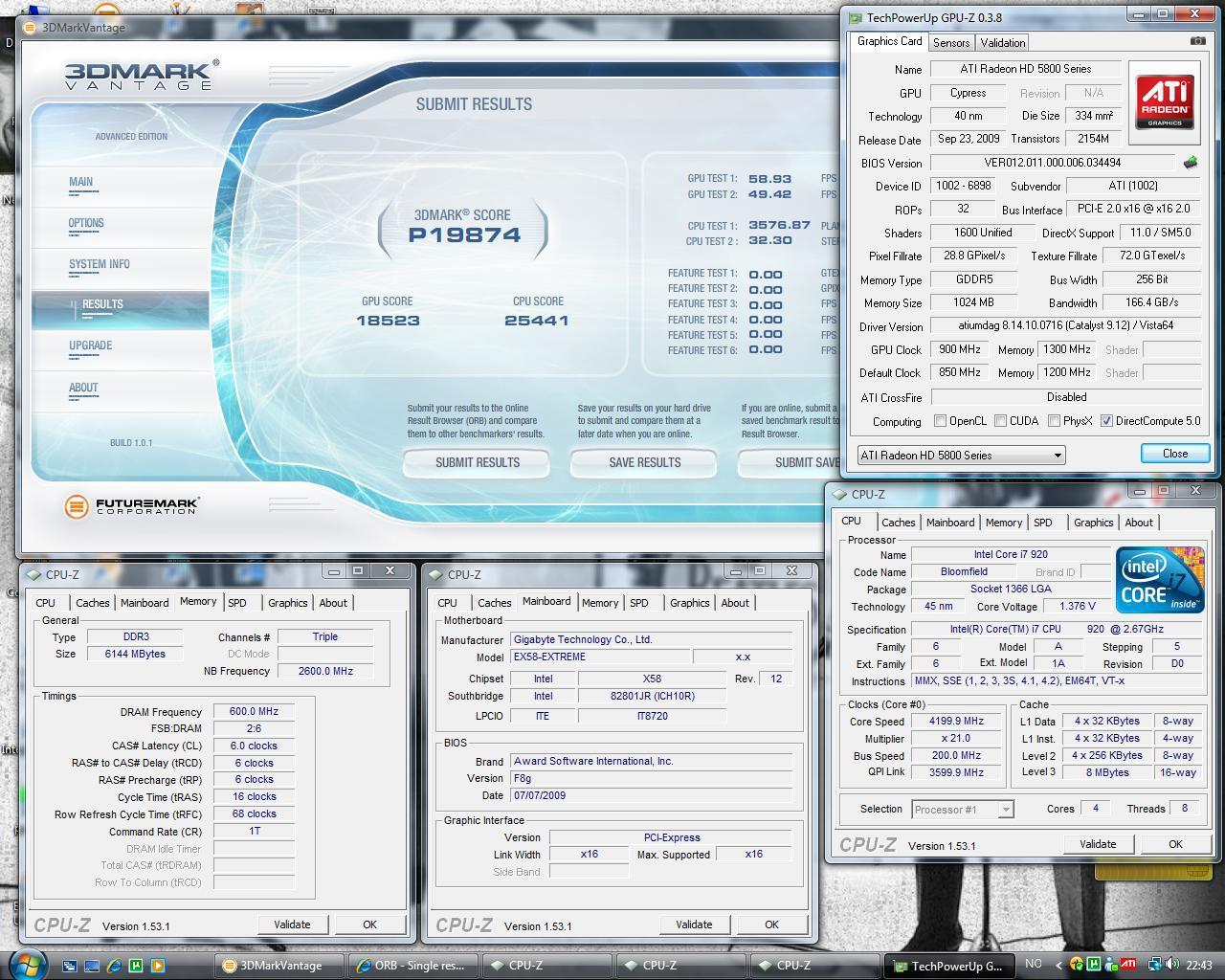Viewport: 1225px width, 980px height.
Task: Click the NO language indicator
Action: click(1034, 964)
